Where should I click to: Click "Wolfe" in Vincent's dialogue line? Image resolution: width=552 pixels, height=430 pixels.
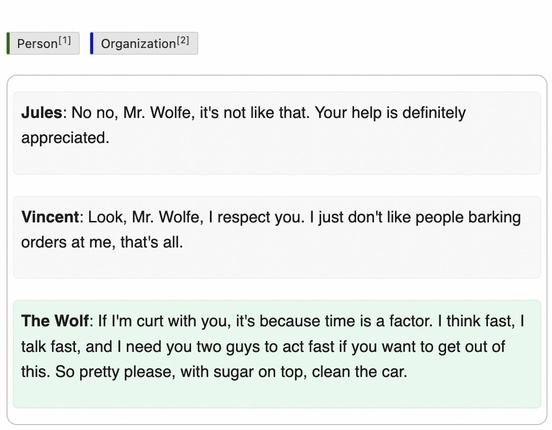[x=181, y=217]
